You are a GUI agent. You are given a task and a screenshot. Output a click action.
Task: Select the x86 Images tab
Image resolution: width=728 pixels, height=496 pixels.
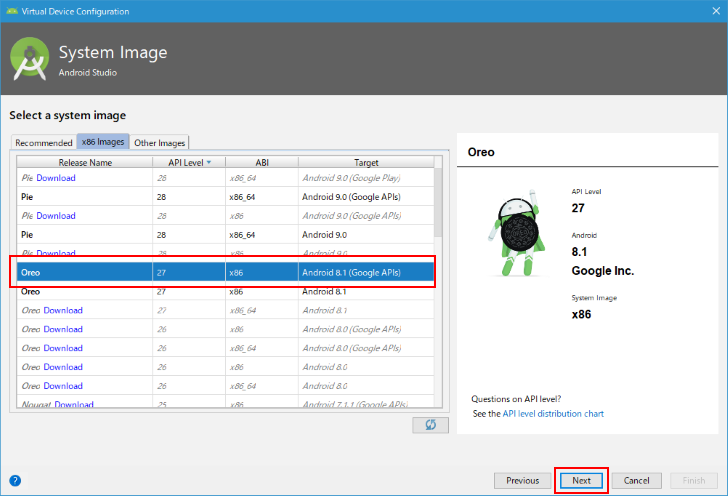103,142
